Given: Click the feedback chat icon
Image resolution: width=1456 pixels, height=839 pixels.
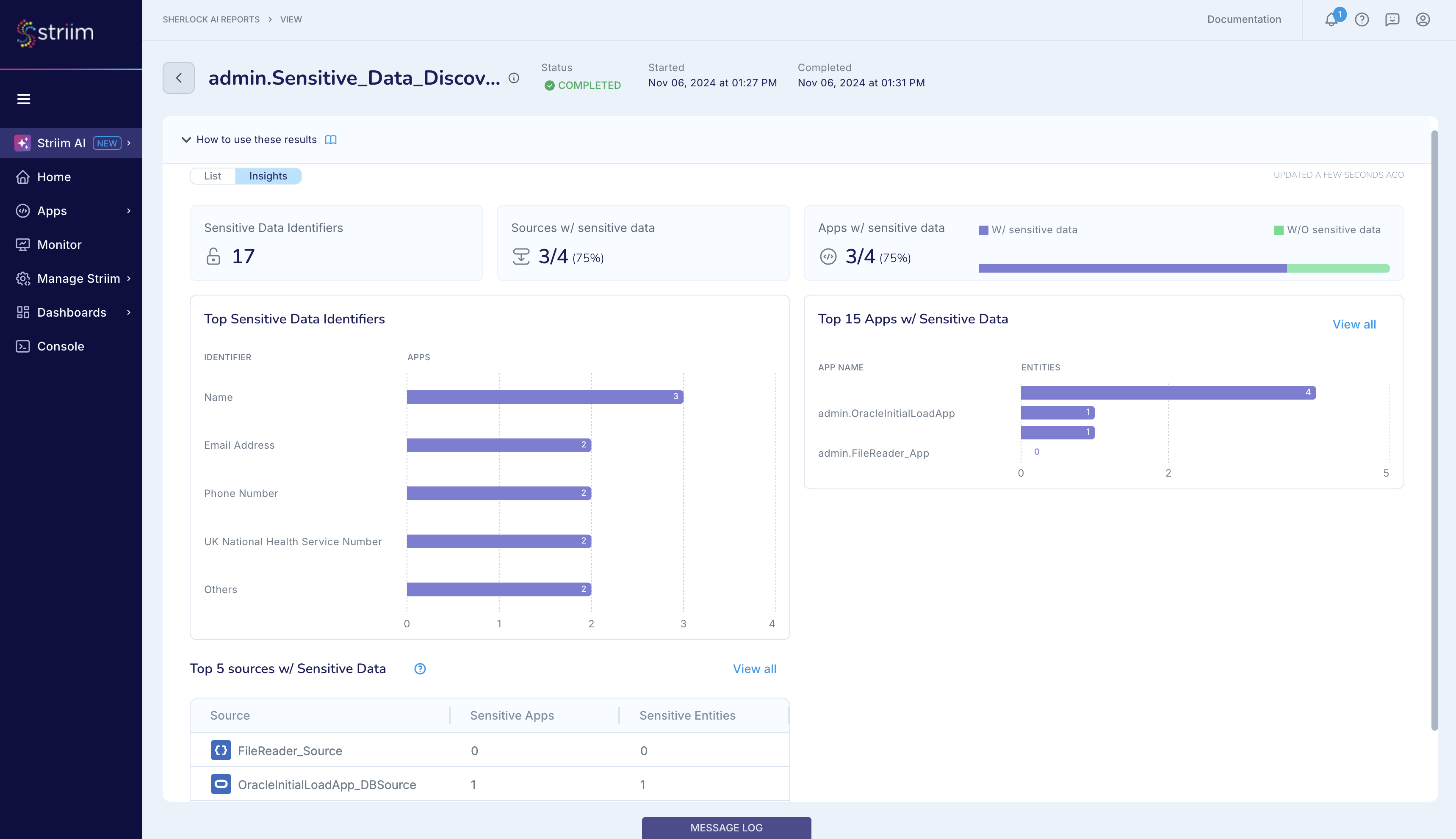Looking at the screenshot, I should click(1392, 19).
